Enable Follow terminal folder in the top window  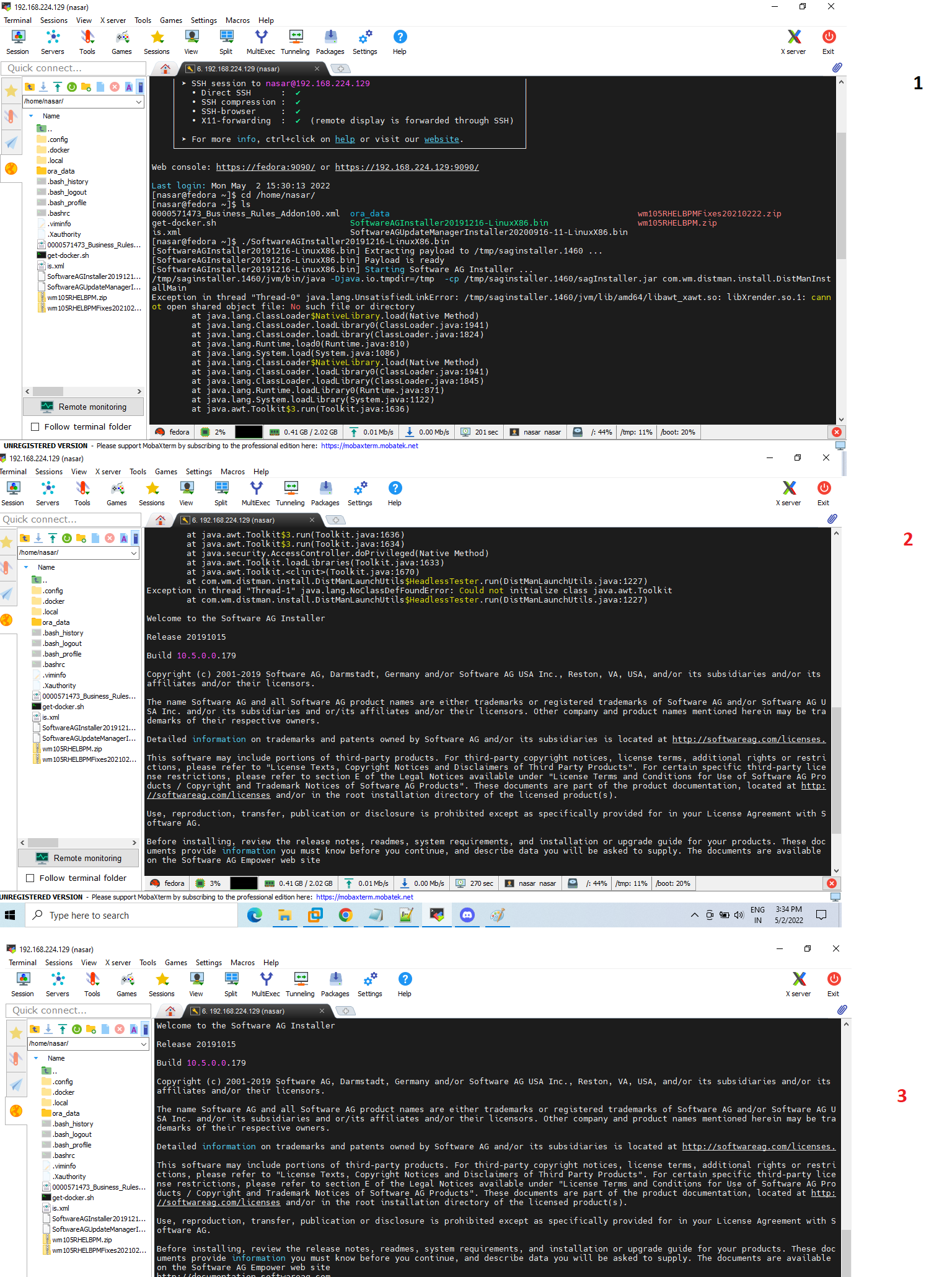35,427
